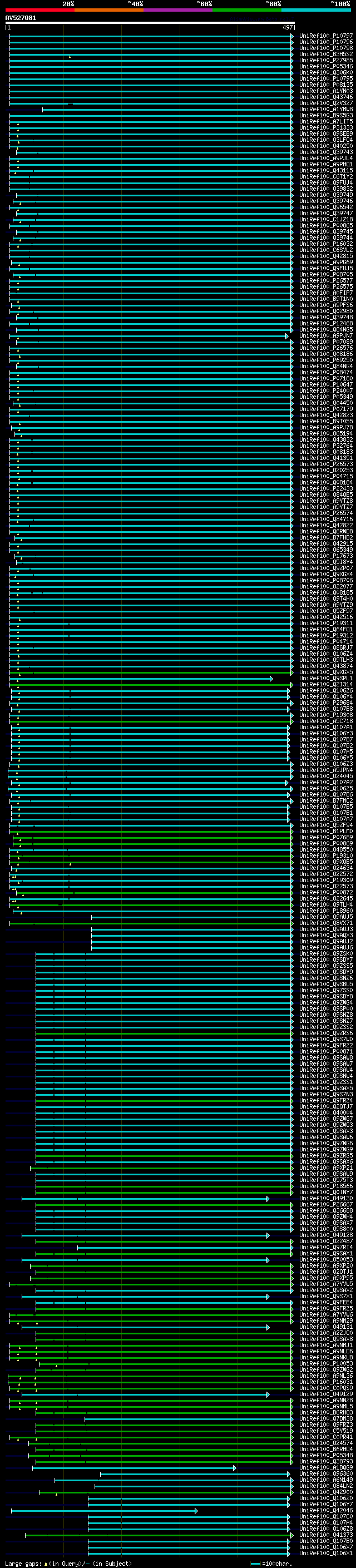Open hit UniRef100_P10798
Viewport: 356px width, 1568px height.
point(326,48)
